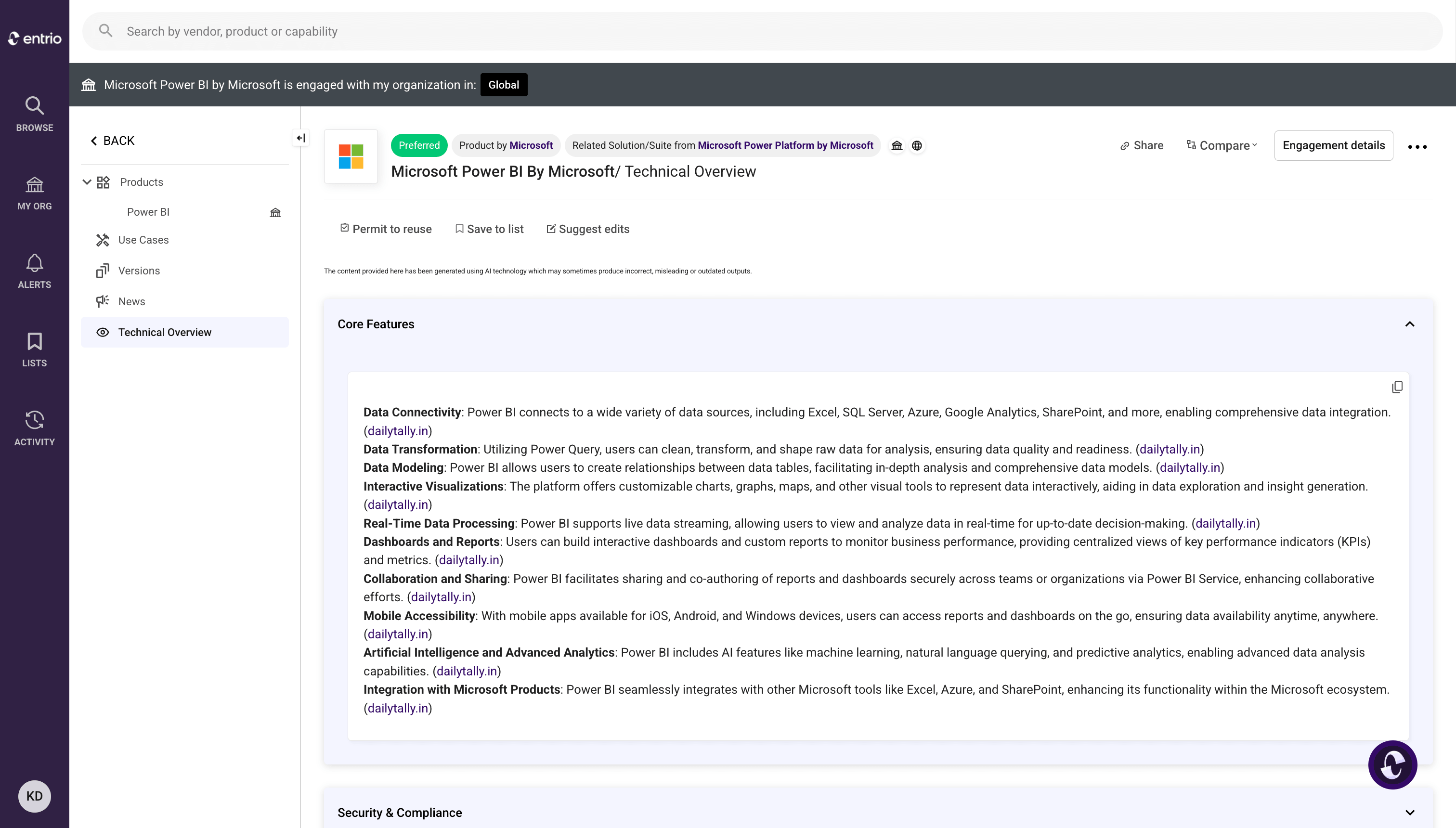
Task: Open the Browse section
Action: click(34, 114)
